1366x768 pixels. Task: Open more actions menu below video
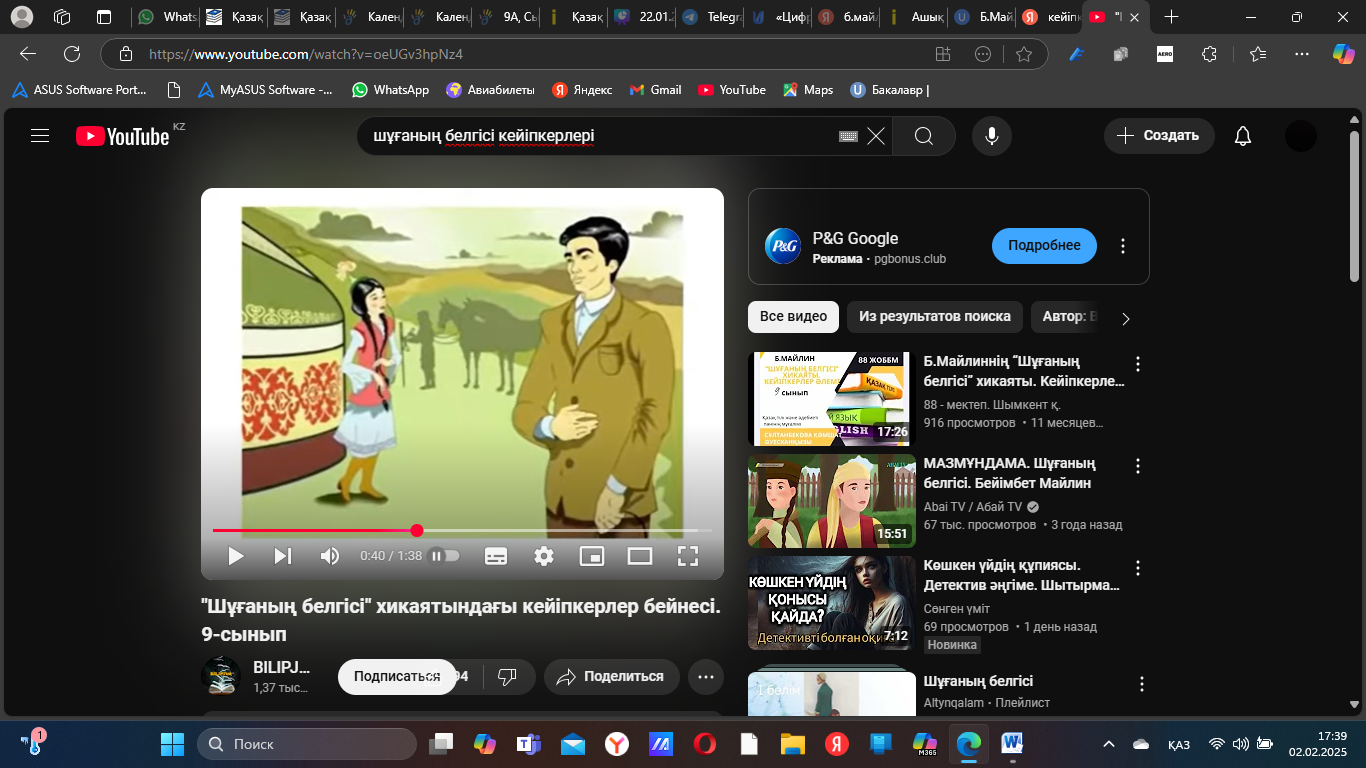tap(706, 677)
